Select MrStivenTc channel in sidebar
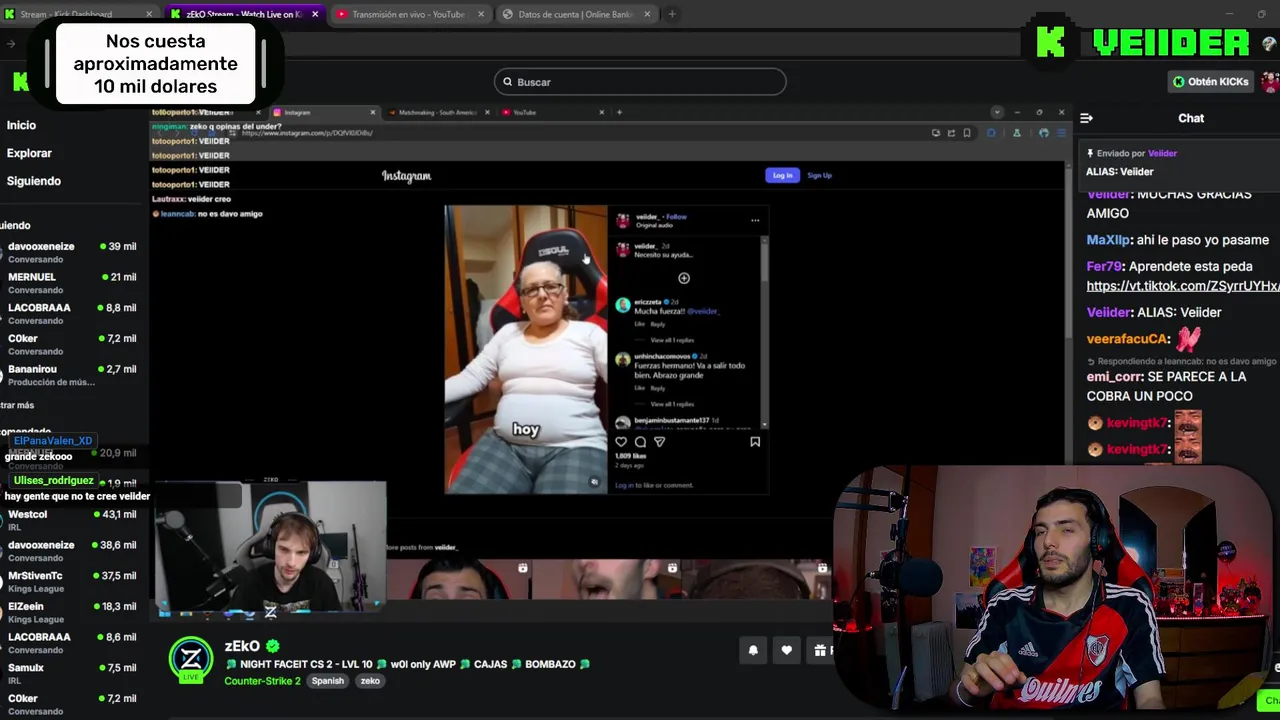The image size is (1280, 720). pyautogui.click(x=70, y=582)
